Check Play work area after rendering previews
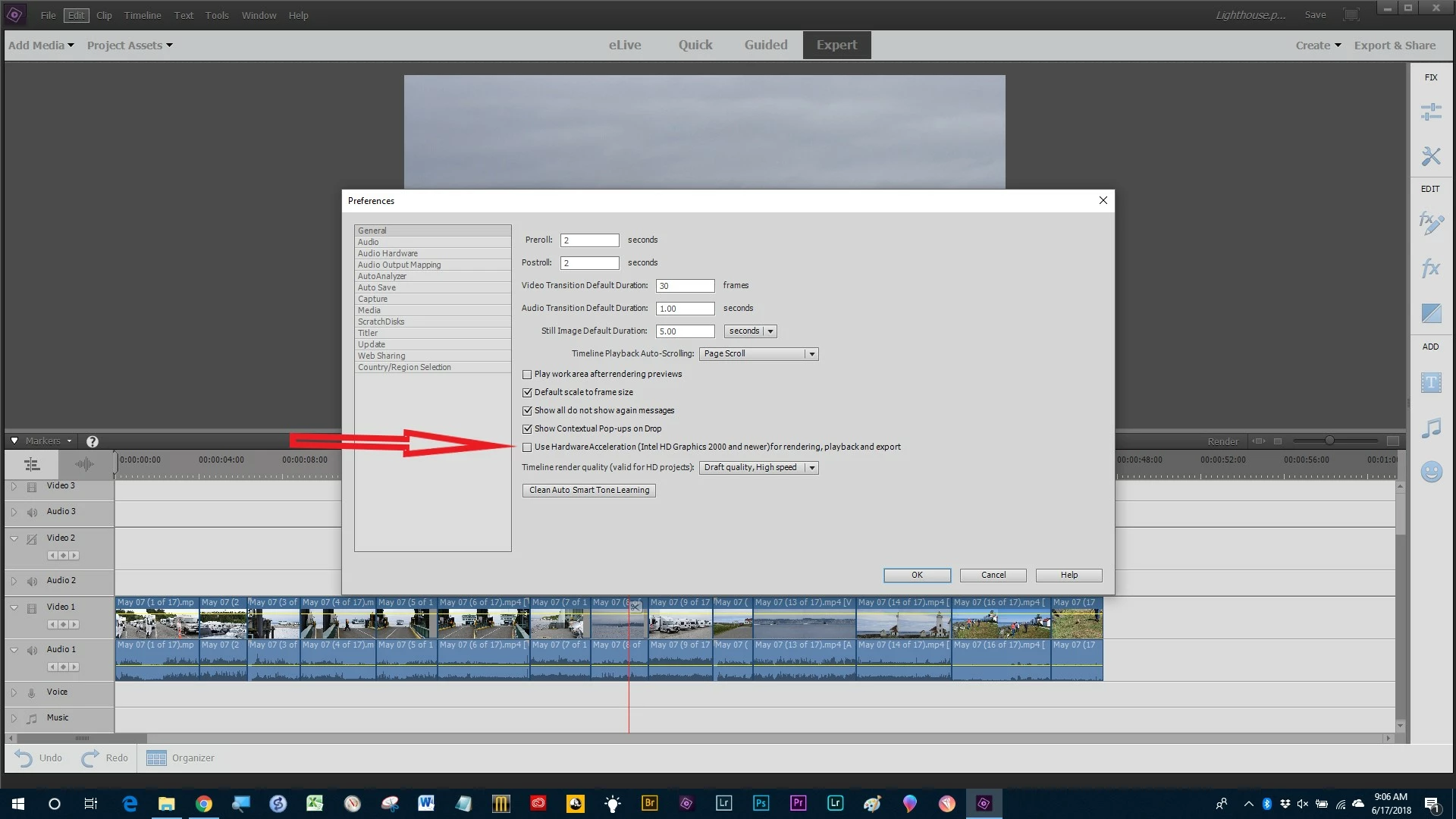 [527, 375]
